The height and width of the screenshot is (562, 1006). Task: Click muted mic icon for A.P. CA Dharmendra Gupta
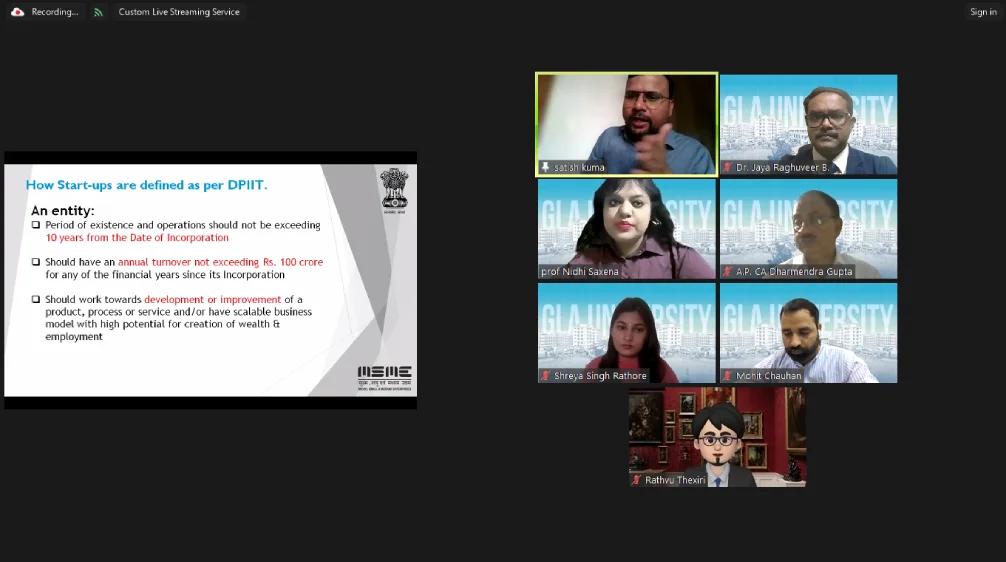click(x=727, y=272)
